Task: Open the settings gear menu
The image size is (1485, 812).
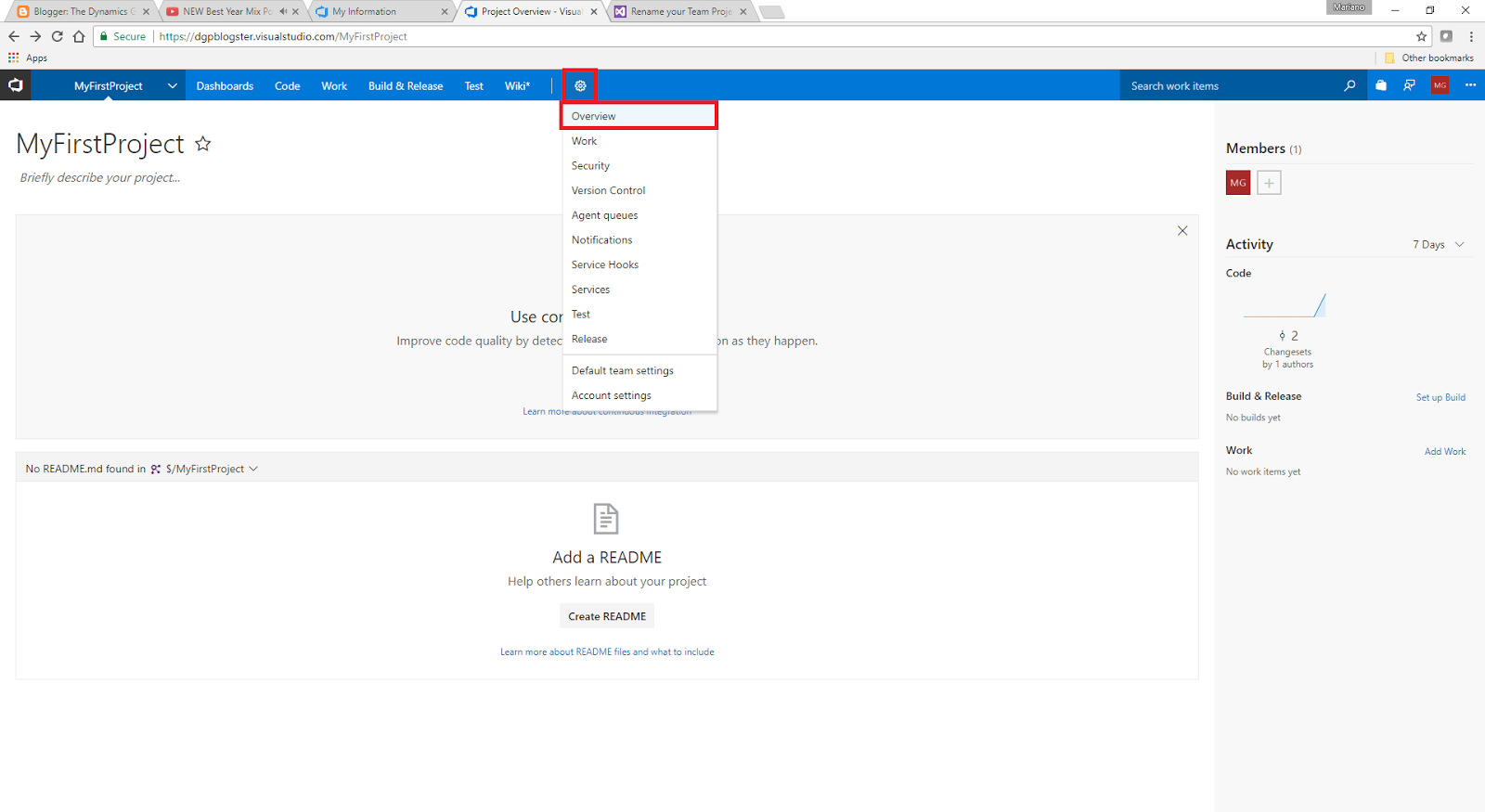Action: coord(580,85)
